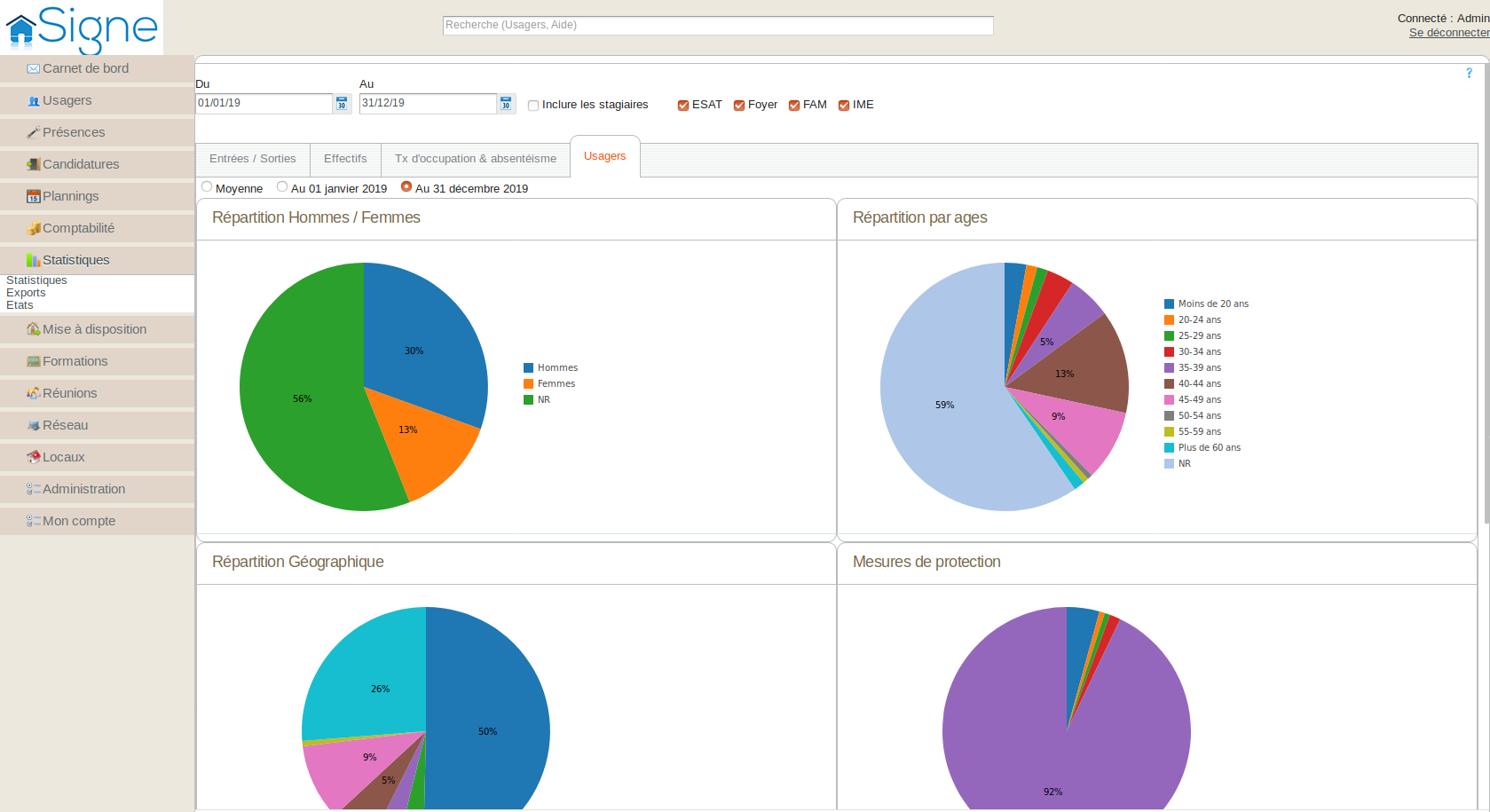Open Tx d'occupation & absentéisme tab
The width and height of the screenshot is (1490, 812).
click(476, 159)
